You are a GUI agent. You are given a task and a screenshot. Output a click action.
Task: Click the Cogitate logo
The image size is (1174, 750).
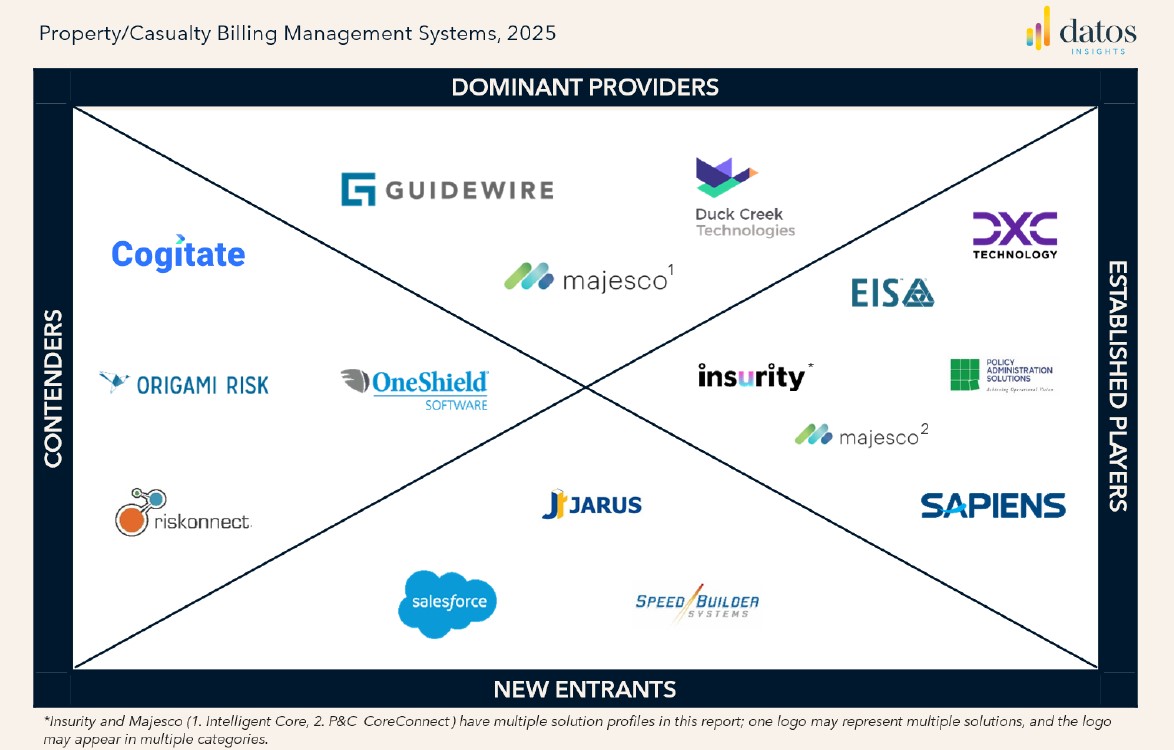tap(178, 254)
